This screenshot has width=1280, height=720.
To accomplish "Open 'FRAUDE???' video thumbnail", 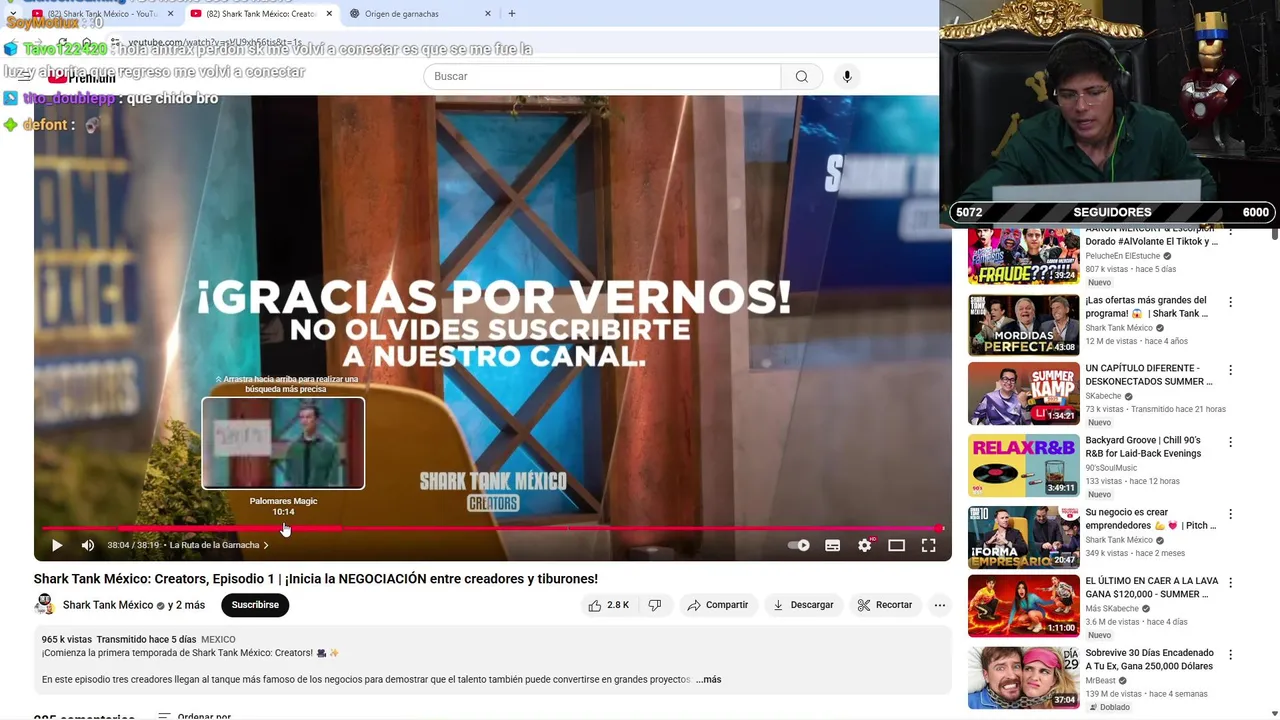I will coord(1023,256).
